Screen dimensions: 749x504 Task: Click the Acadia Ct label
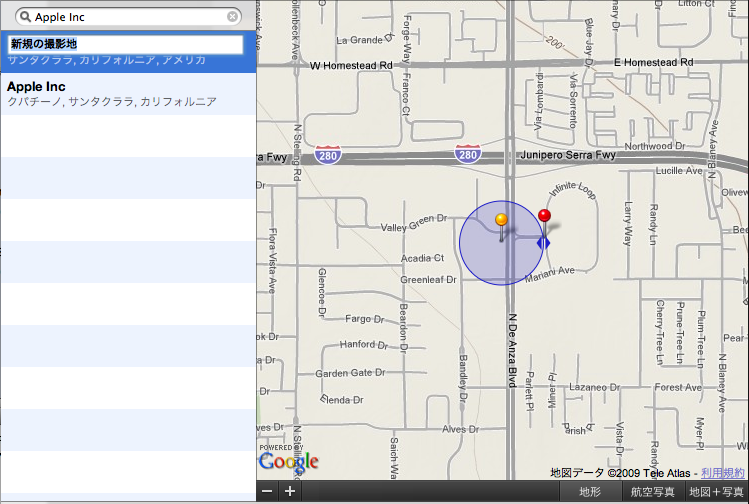click(x=422, y=258)
